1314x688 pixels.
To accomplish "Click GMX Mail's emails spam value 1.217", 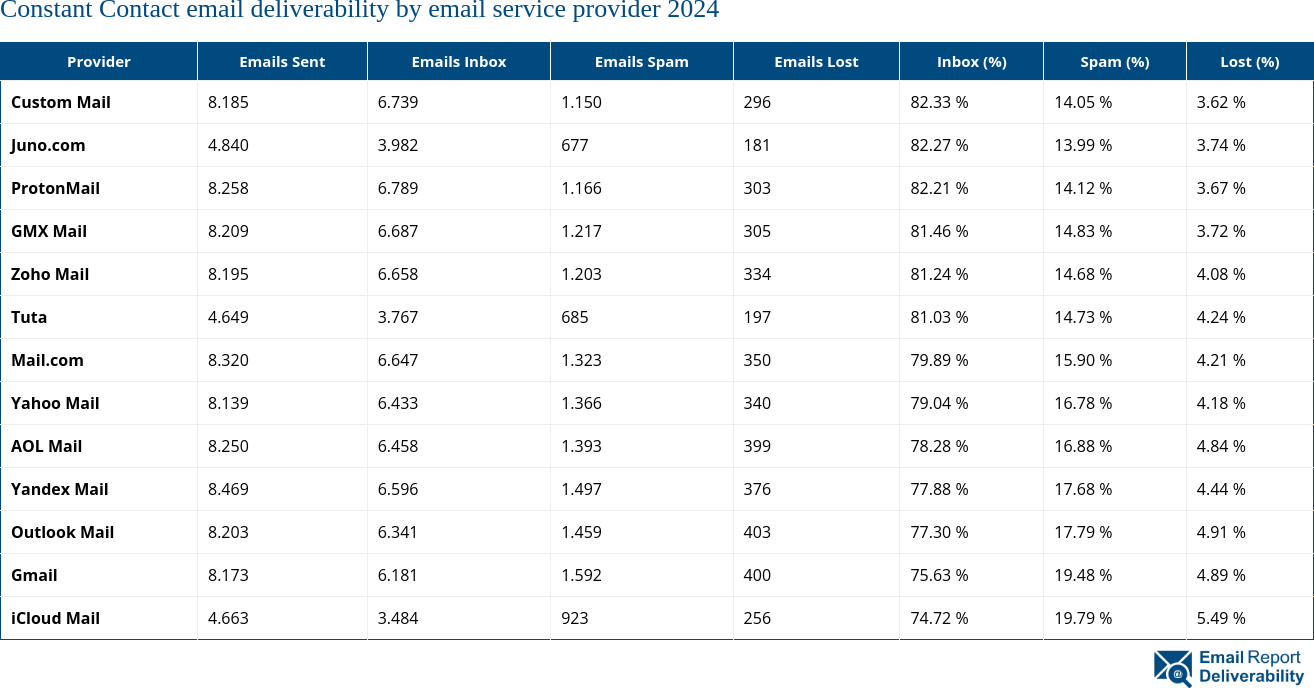I will point(581,231).
